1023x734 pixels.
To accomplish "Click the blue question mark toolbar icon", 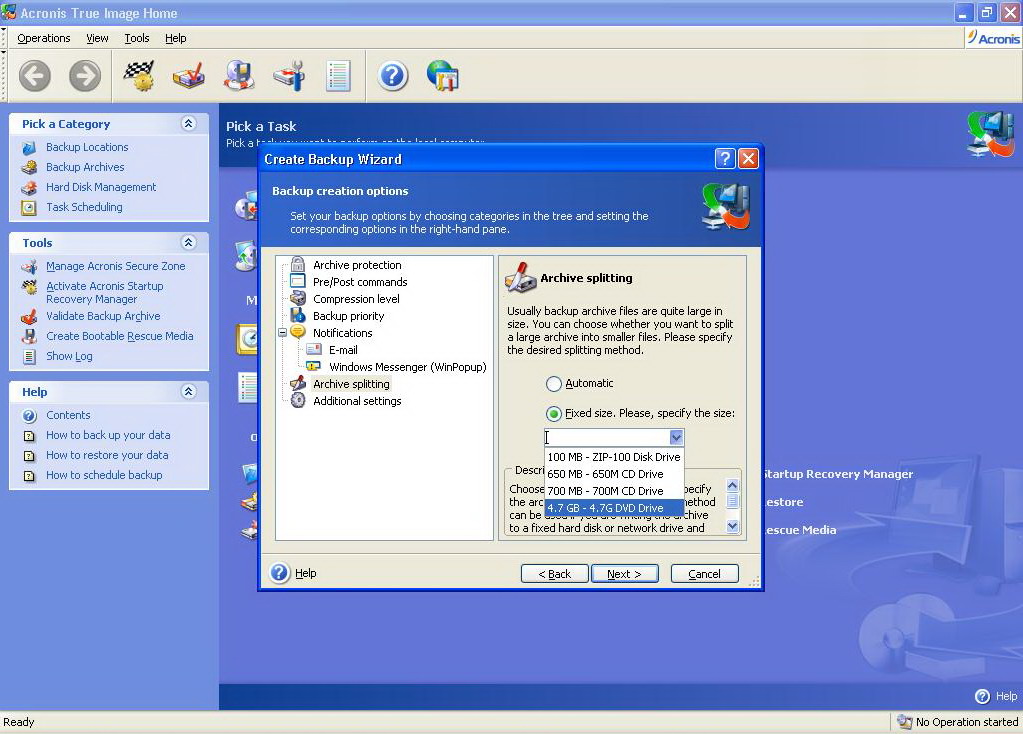I will (393, 76).
